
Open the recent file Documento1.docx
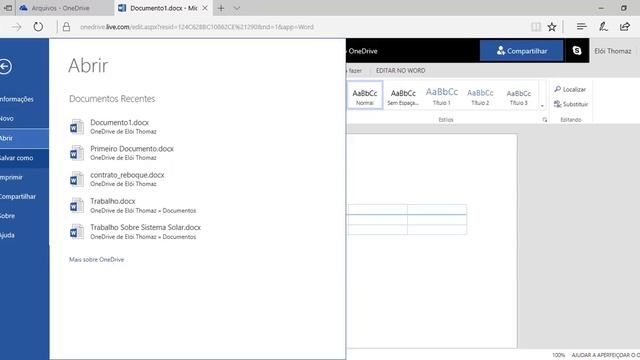[x=120, y=122]
